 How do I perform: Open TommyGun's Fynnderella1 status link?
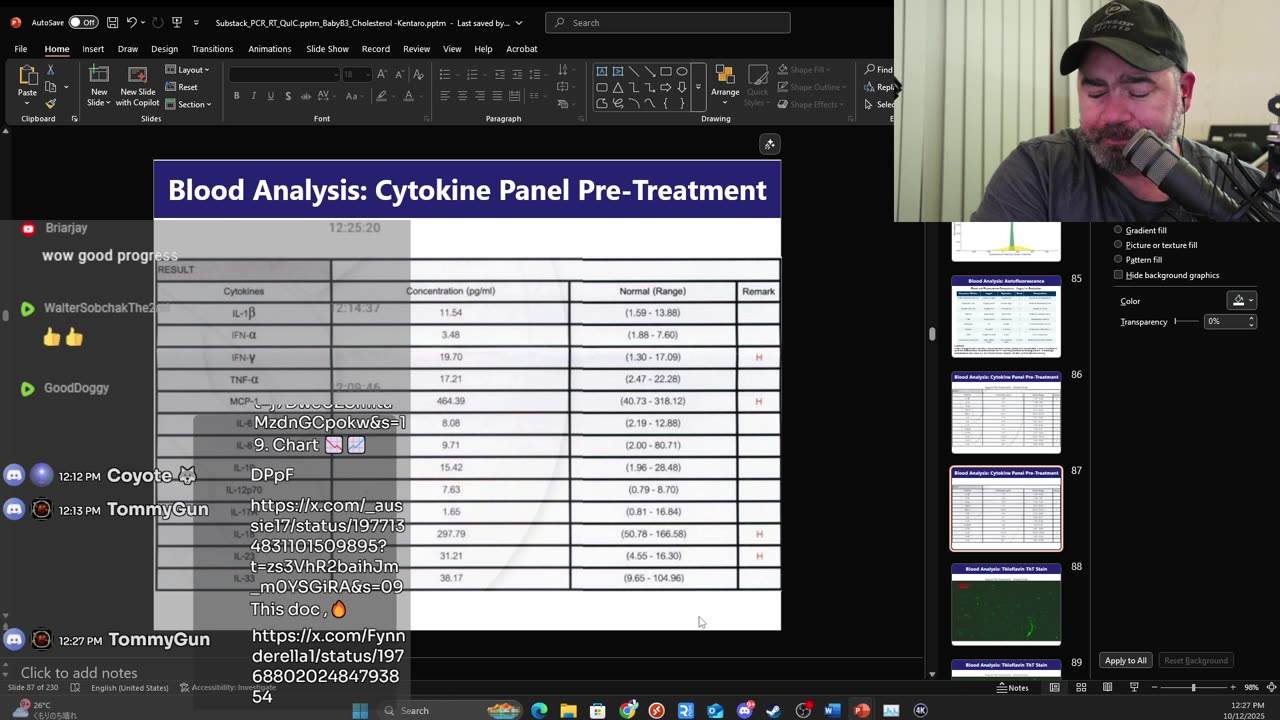coord(328,666)
